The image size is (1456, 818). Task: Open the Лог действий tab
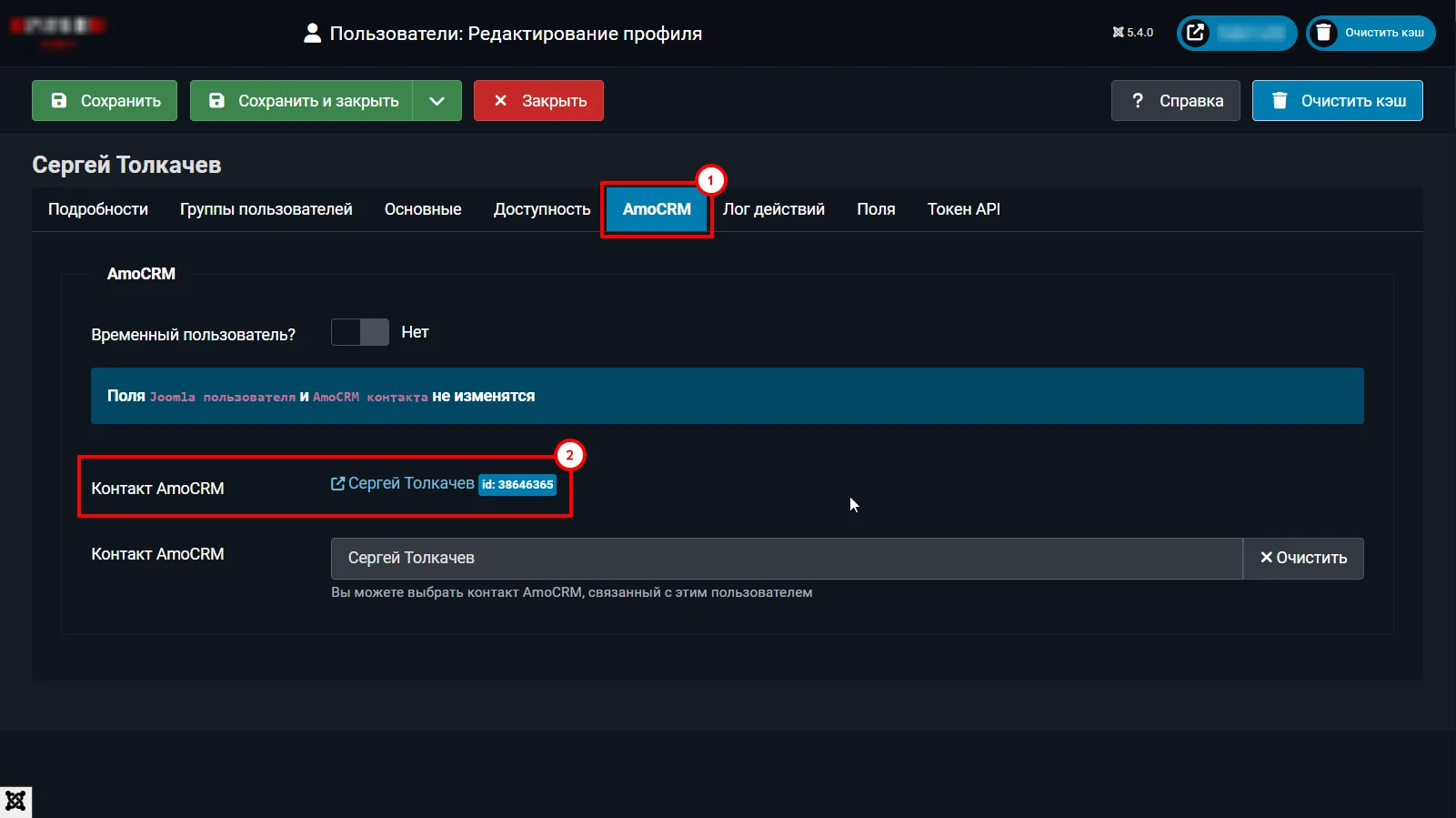pos(774,209)
